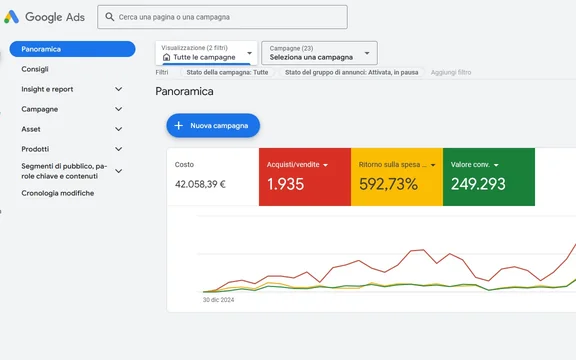
Task: Focus the 'Cerca una pagina o una campagna' search field
Action: pos(222,17)
